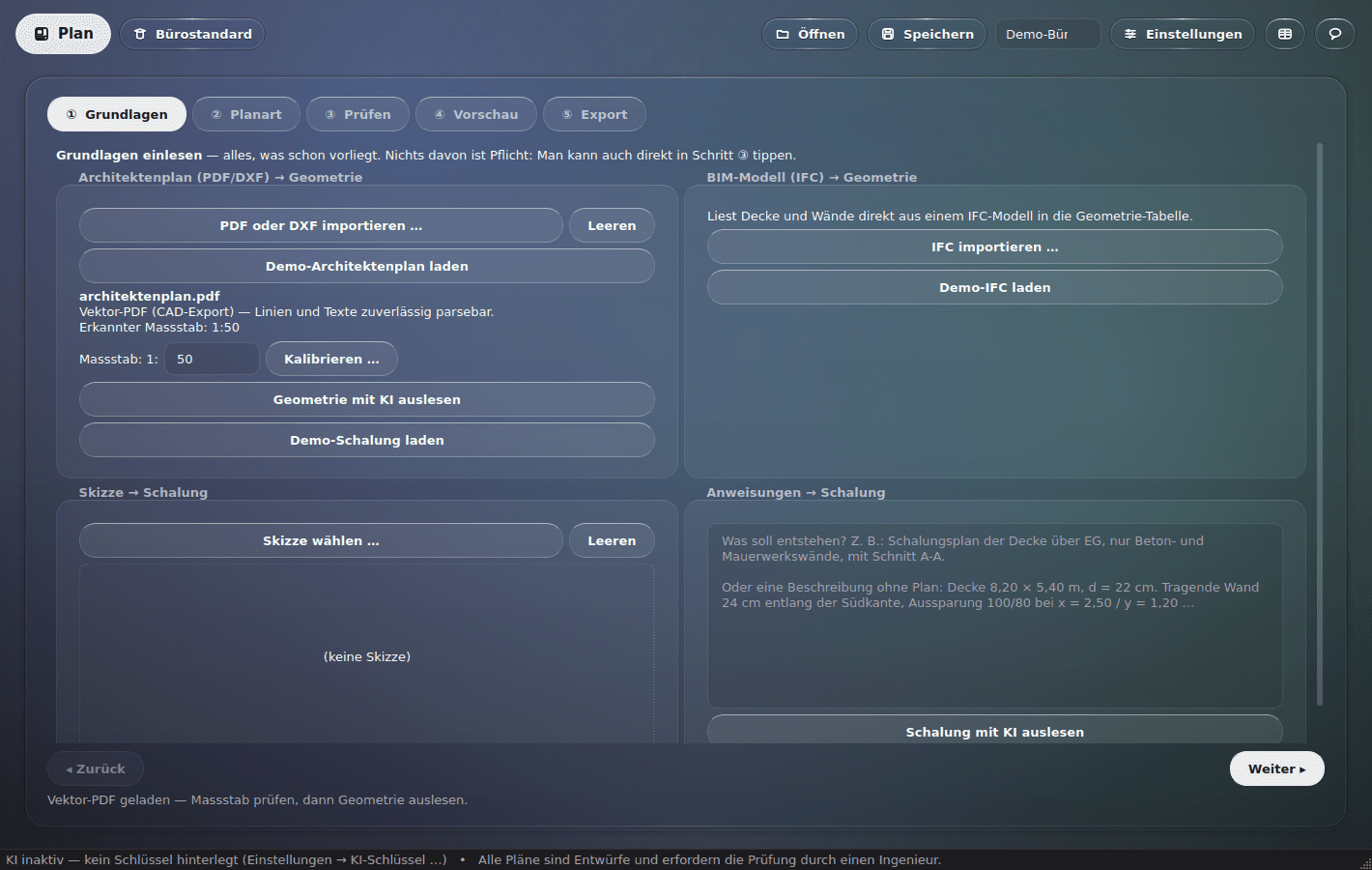Open the Prüfen step tab
The image size is (1372, 870).
click(357, 114)
